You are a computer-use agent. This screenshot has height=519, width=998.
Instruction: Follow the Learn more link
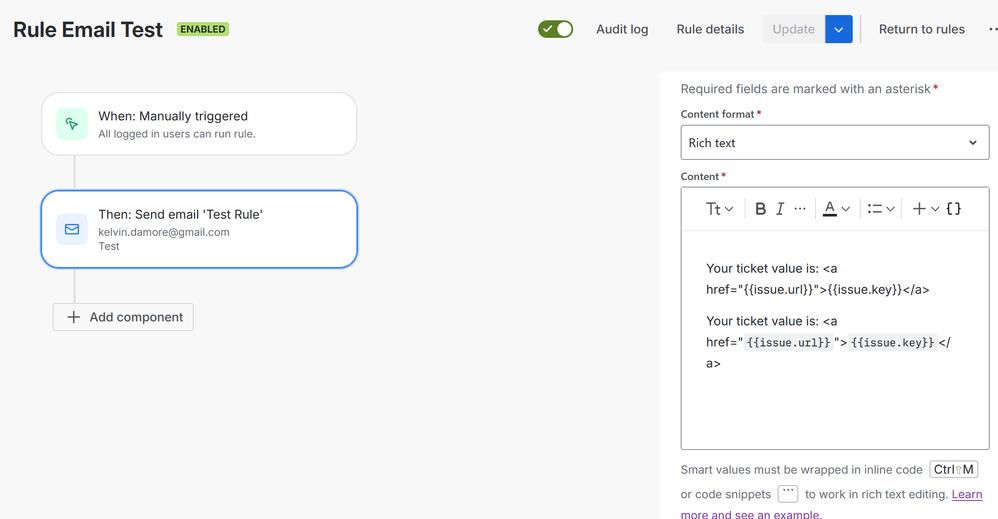(966, 494)
